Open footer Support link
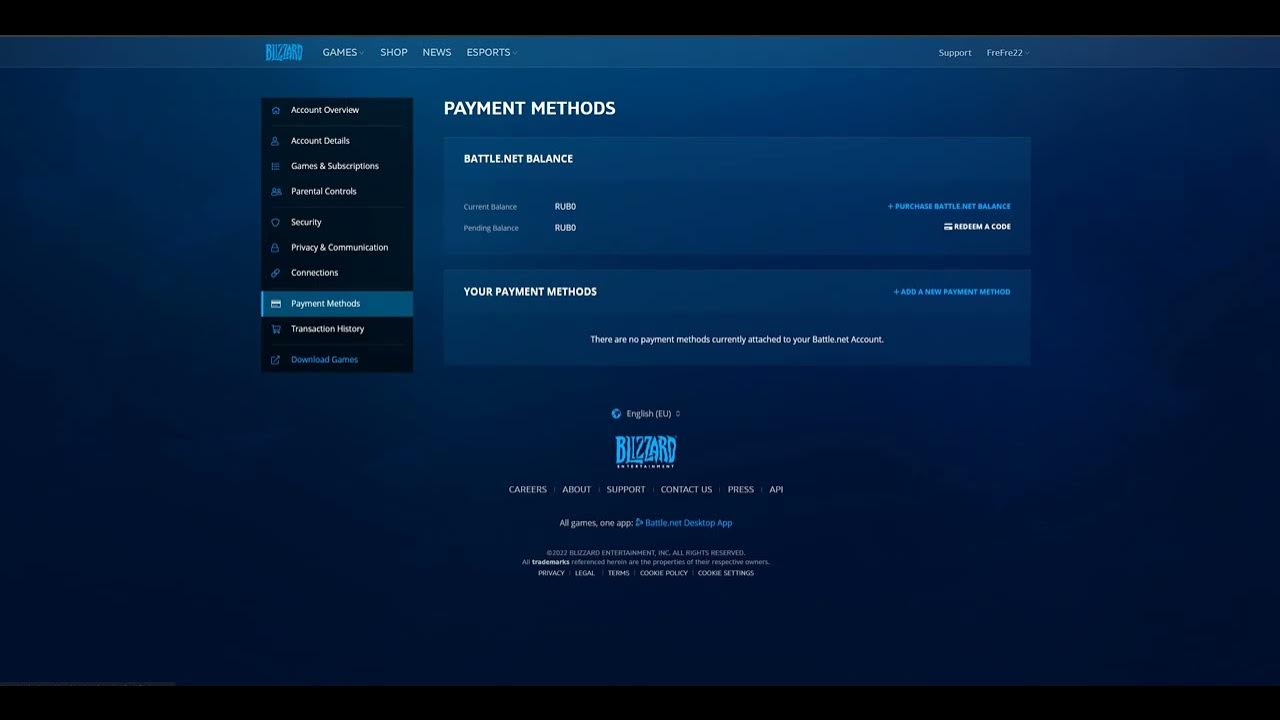Viewport: 1280px width, 720px height. [626, 489]
